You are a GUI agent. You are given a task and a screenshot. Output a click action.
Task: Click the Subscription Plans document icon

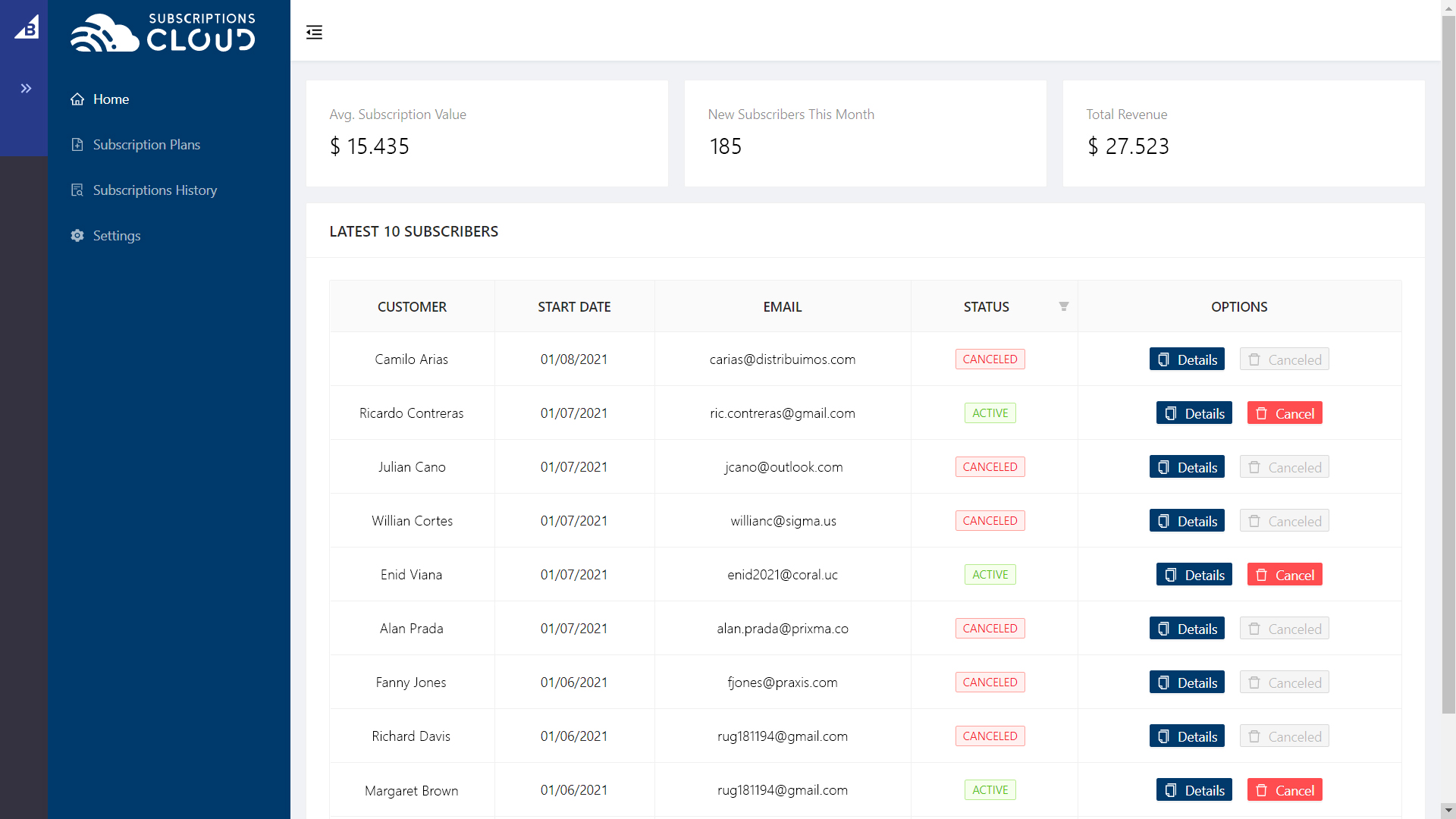77,145
